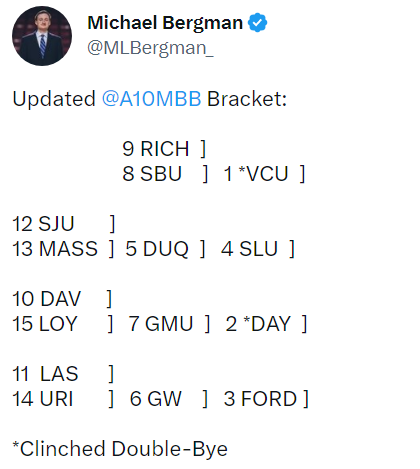Open the @MLBergman_ handle link

pyautogui.click(x=150, y=48)
